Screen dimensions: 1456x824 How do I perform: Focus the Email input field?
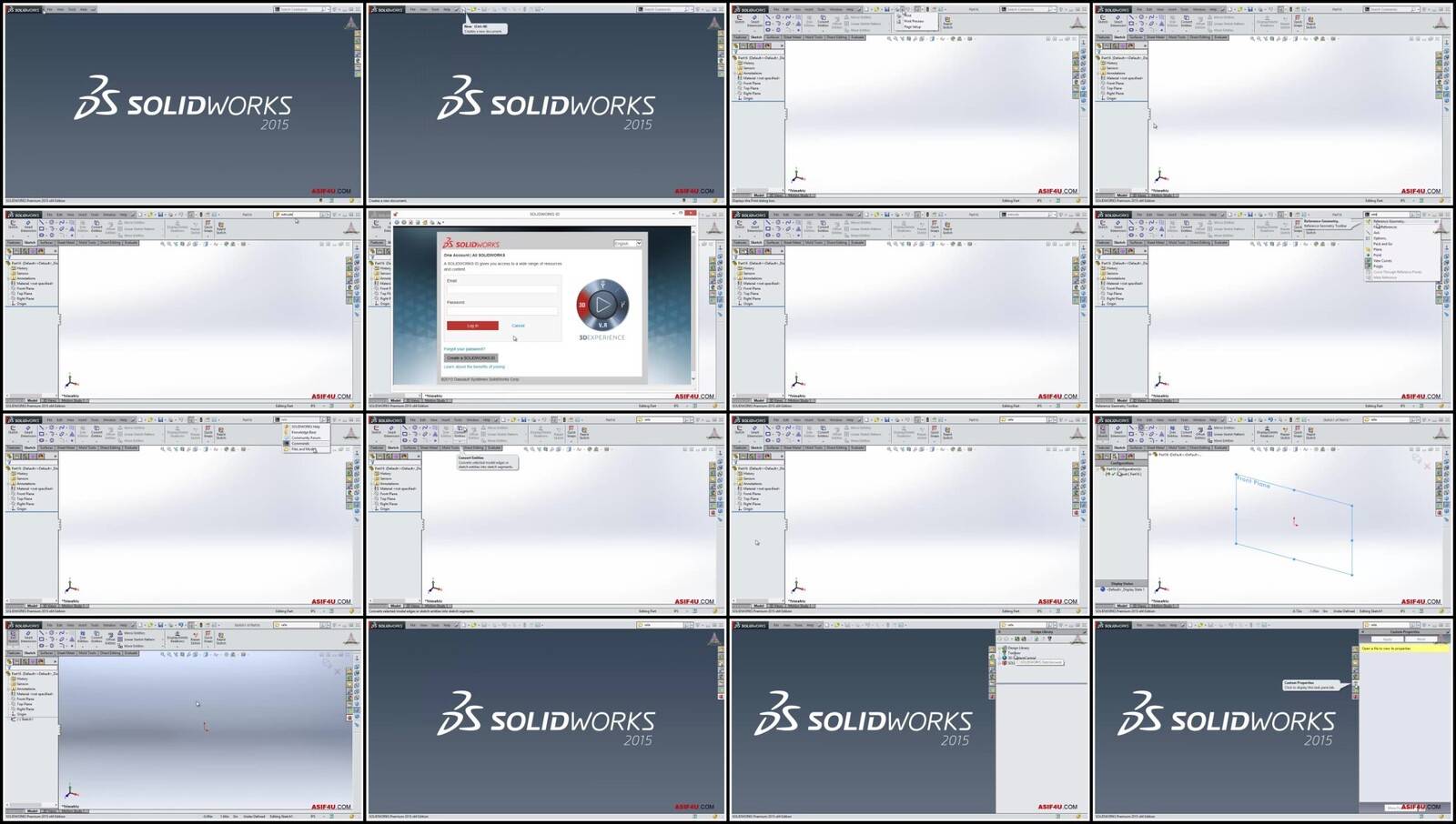point(502,289)
